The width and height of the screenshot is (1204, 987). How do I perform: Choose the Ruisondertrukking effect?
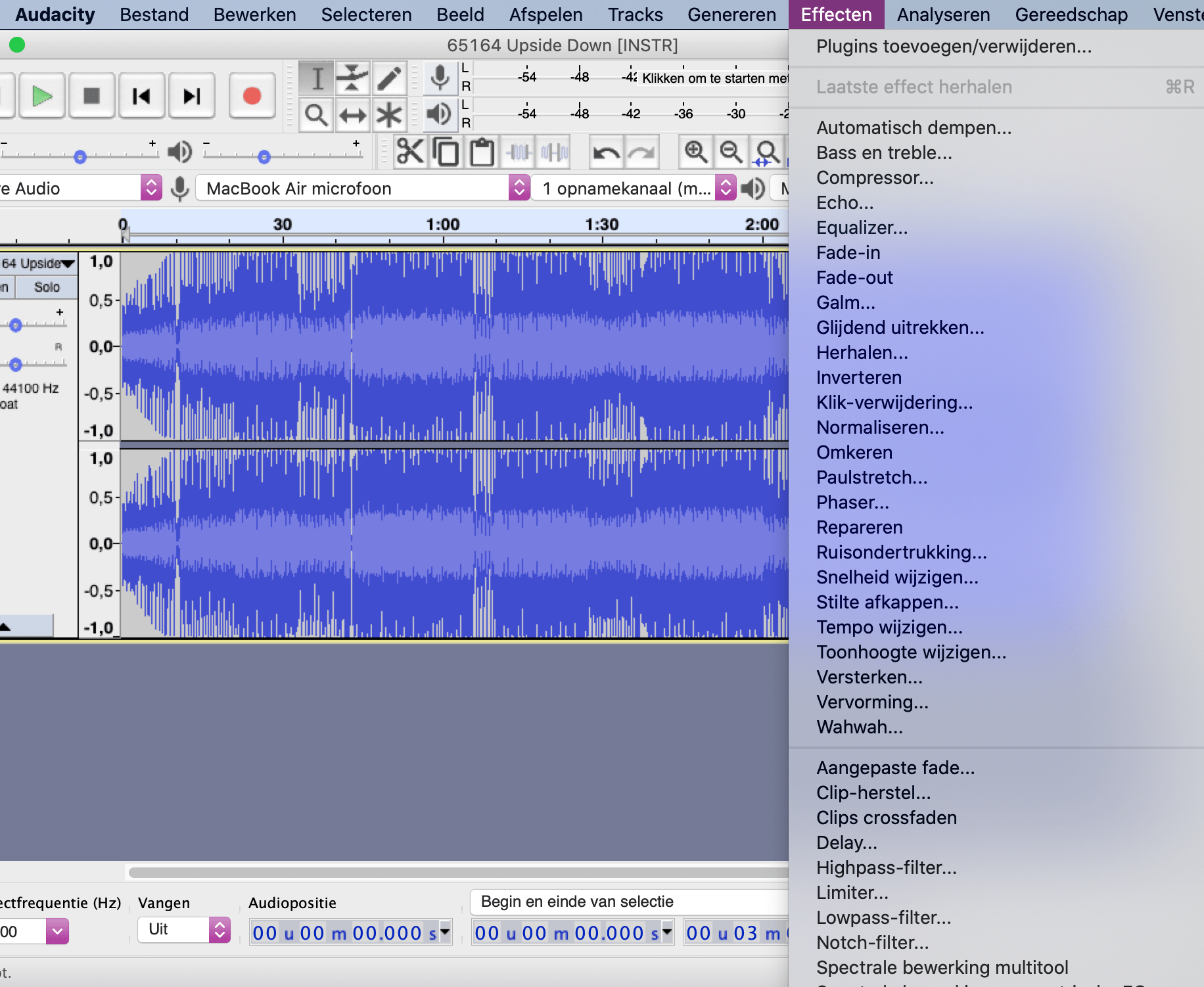coord(996,553)
